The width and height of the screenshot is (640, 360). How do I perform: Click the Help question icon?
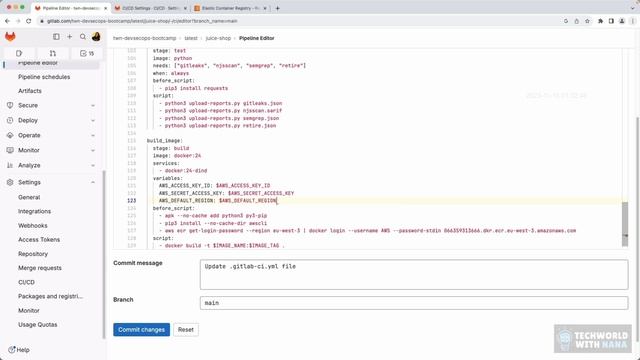tap(12, 350)
